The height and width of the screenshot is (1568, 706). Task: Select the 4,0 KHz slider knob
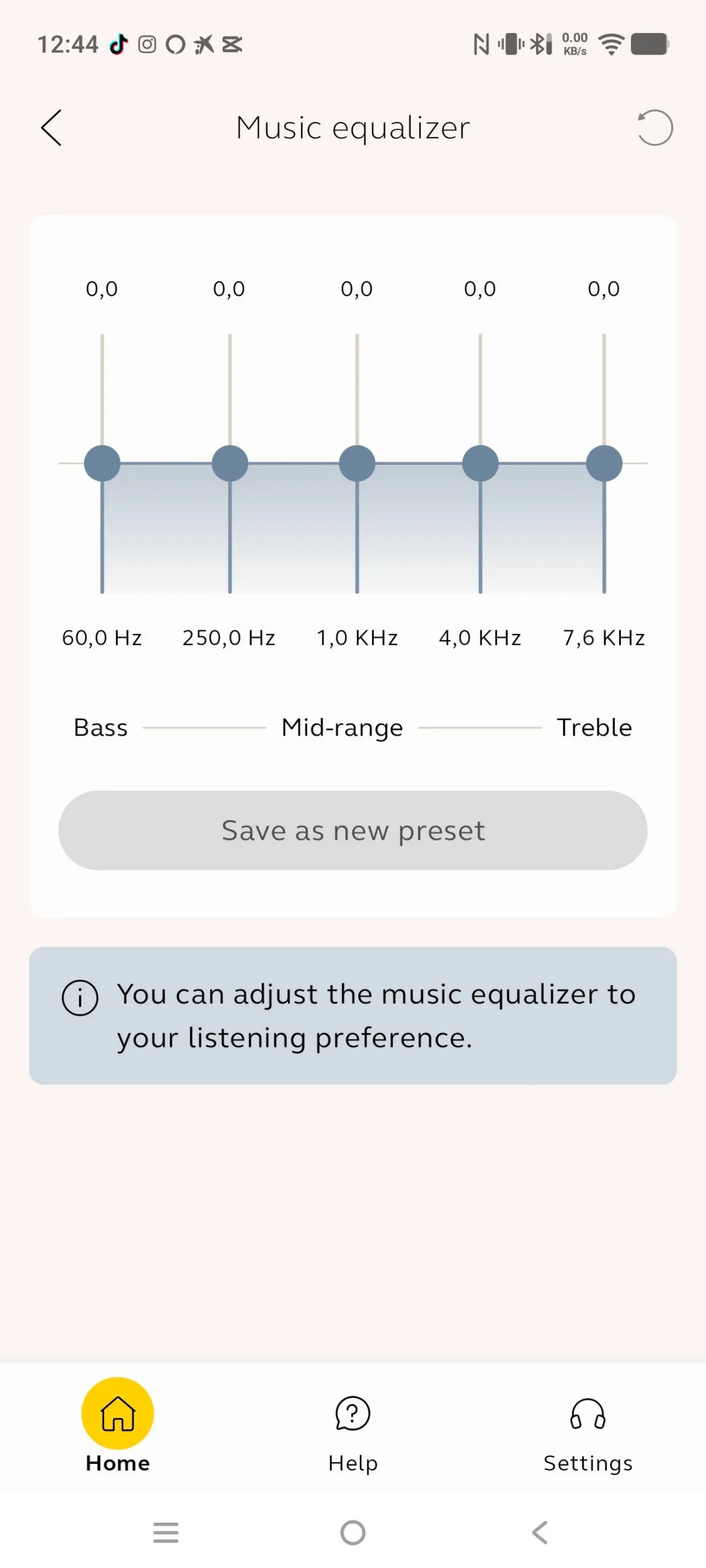coord(480,464)
